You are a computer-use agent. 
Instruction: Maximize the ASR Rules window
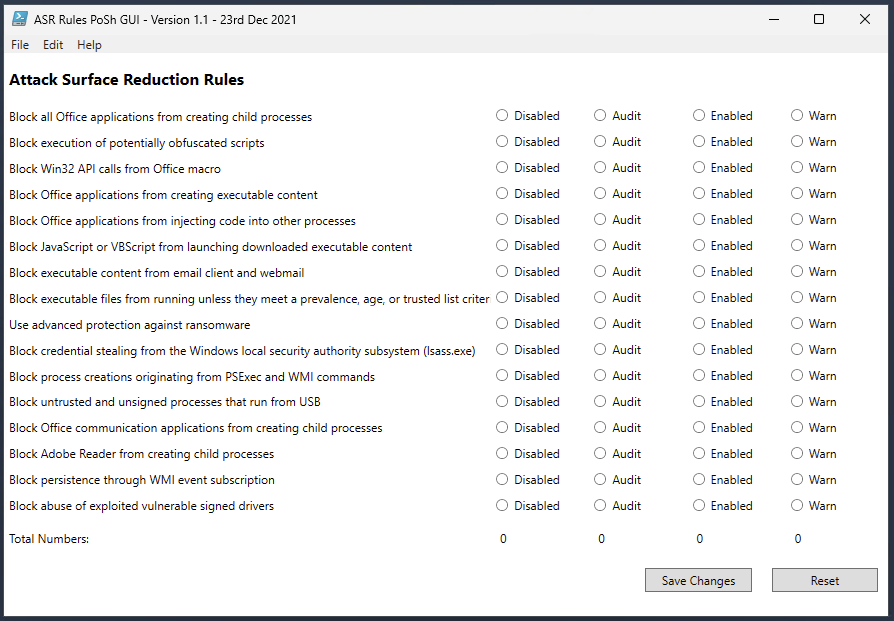819,19
